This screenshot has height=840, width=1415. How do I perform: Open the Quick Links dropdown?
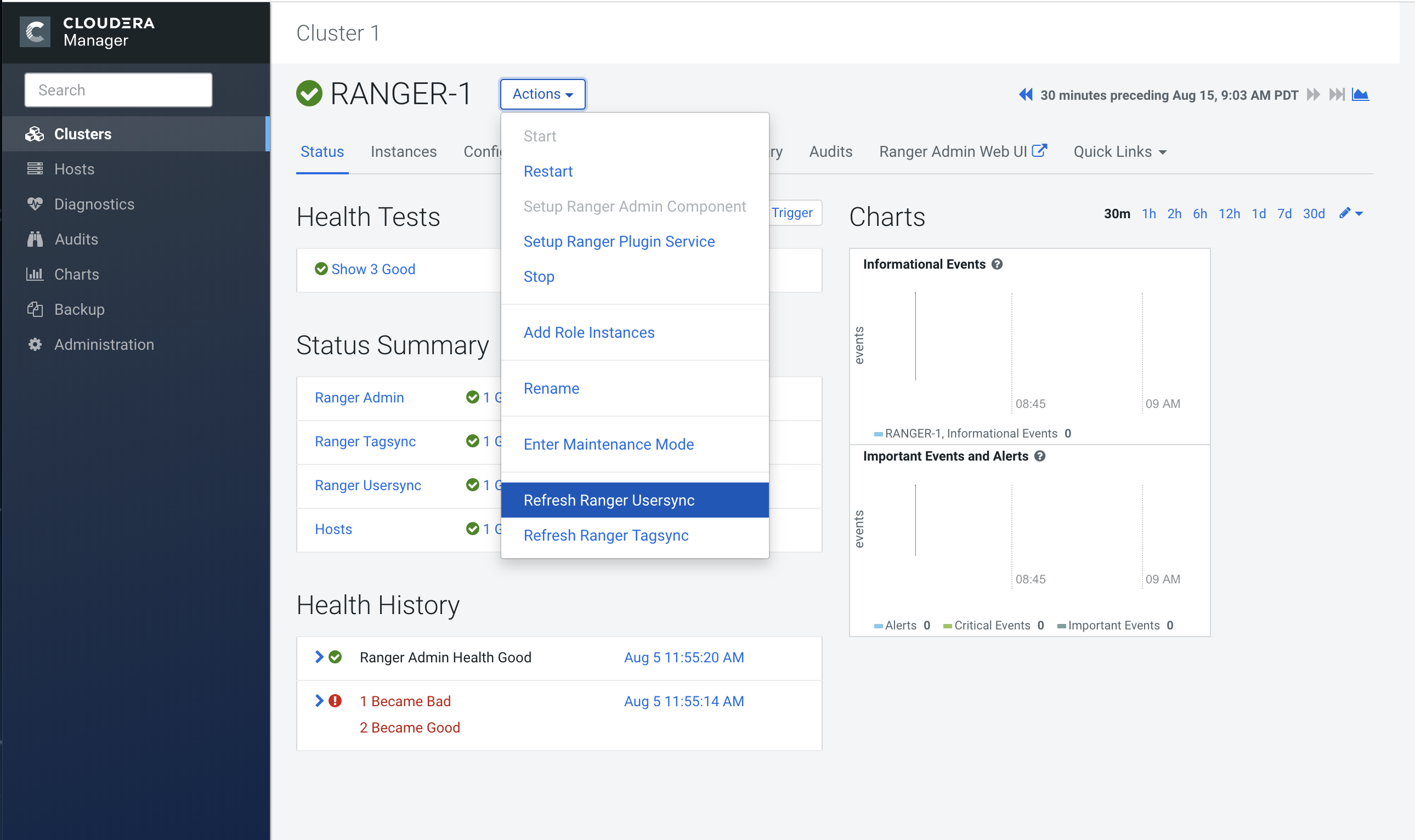(x=1119, y=152)
